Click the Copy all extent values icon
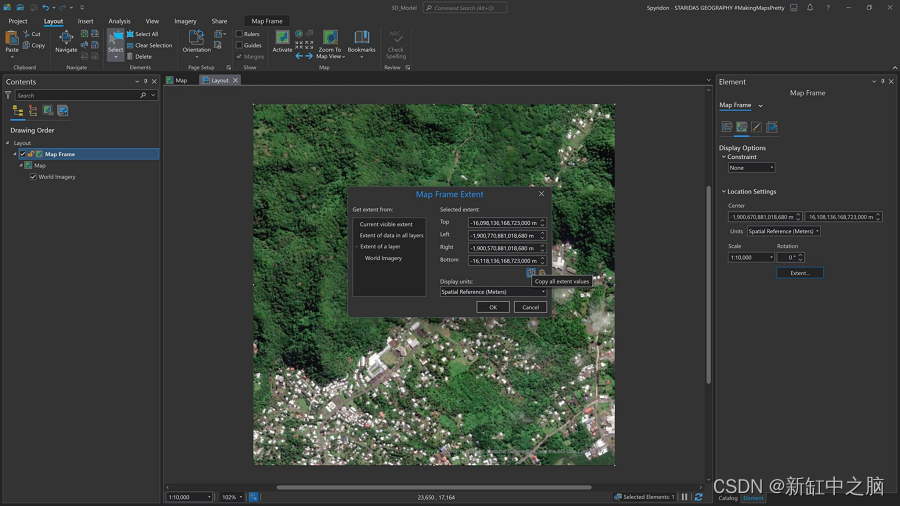 tap(531, 272)
